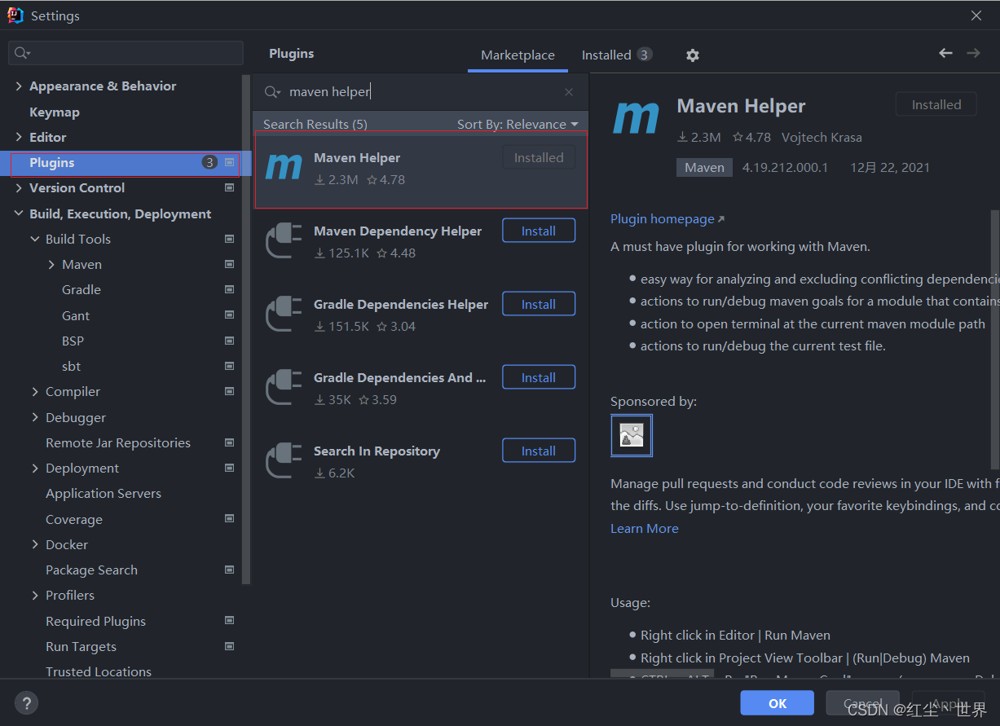1000x726 pixels.
Task: Expand the Editor settings node
Action: [x=18, y=137]
